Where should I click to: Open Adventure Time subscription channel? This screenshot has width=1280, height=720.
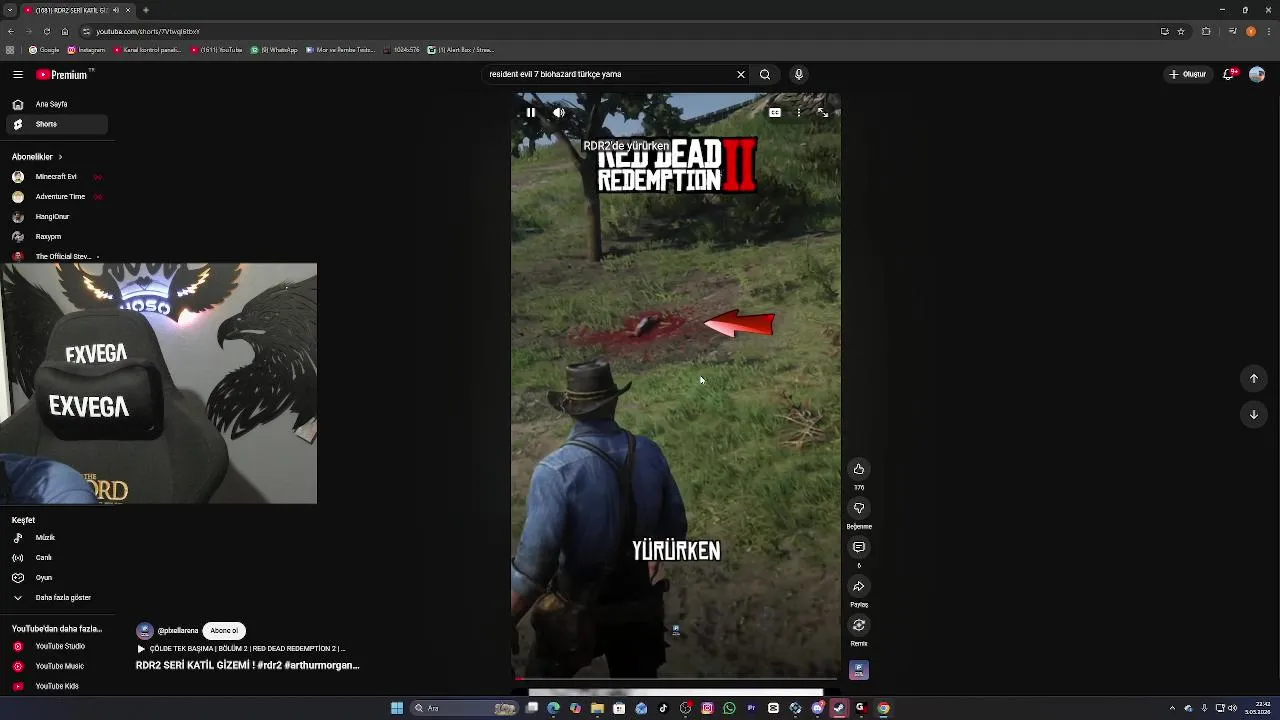click(x=55, y=197)
